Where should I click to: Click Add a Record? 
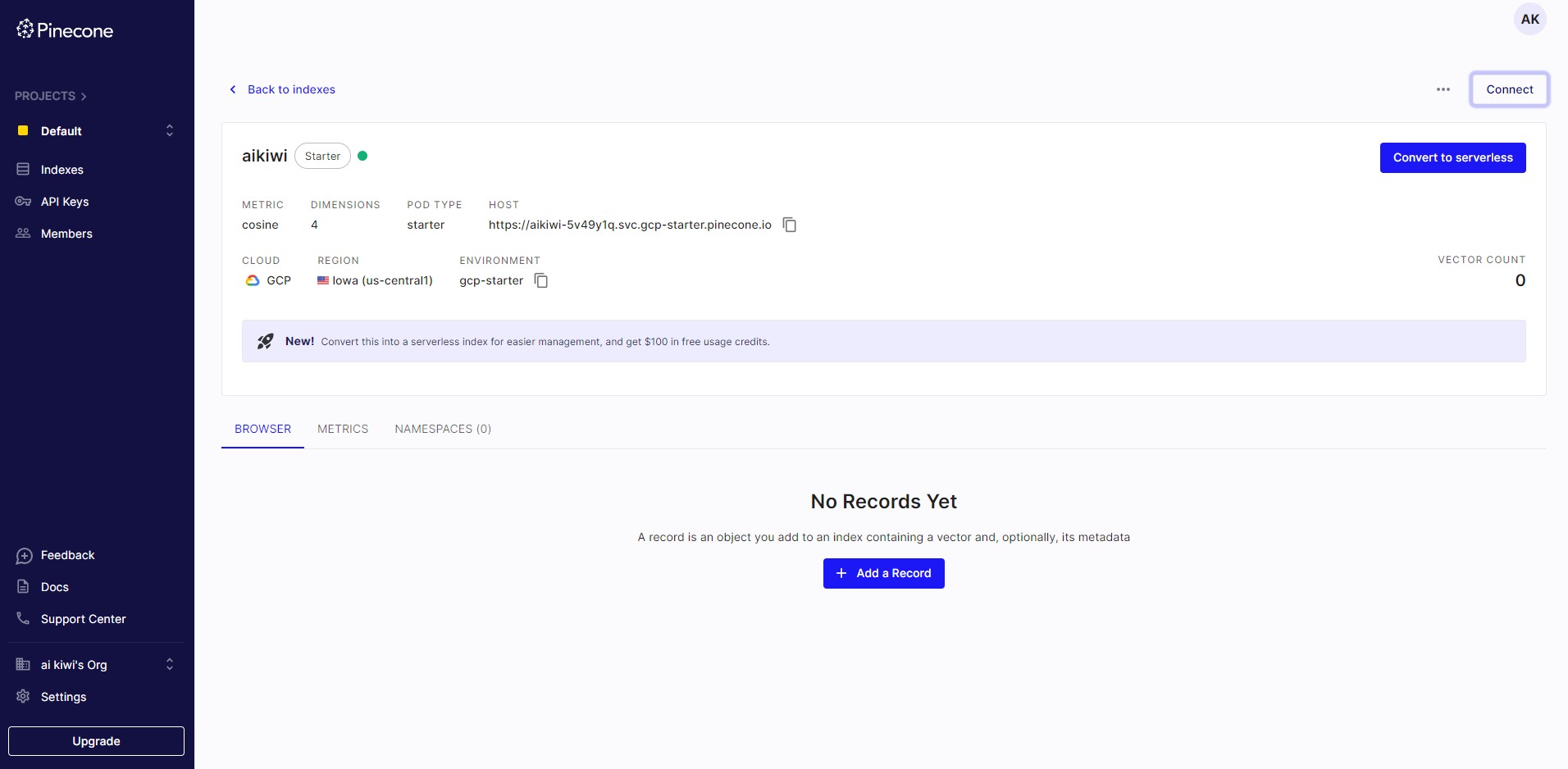tap(883, 573)
